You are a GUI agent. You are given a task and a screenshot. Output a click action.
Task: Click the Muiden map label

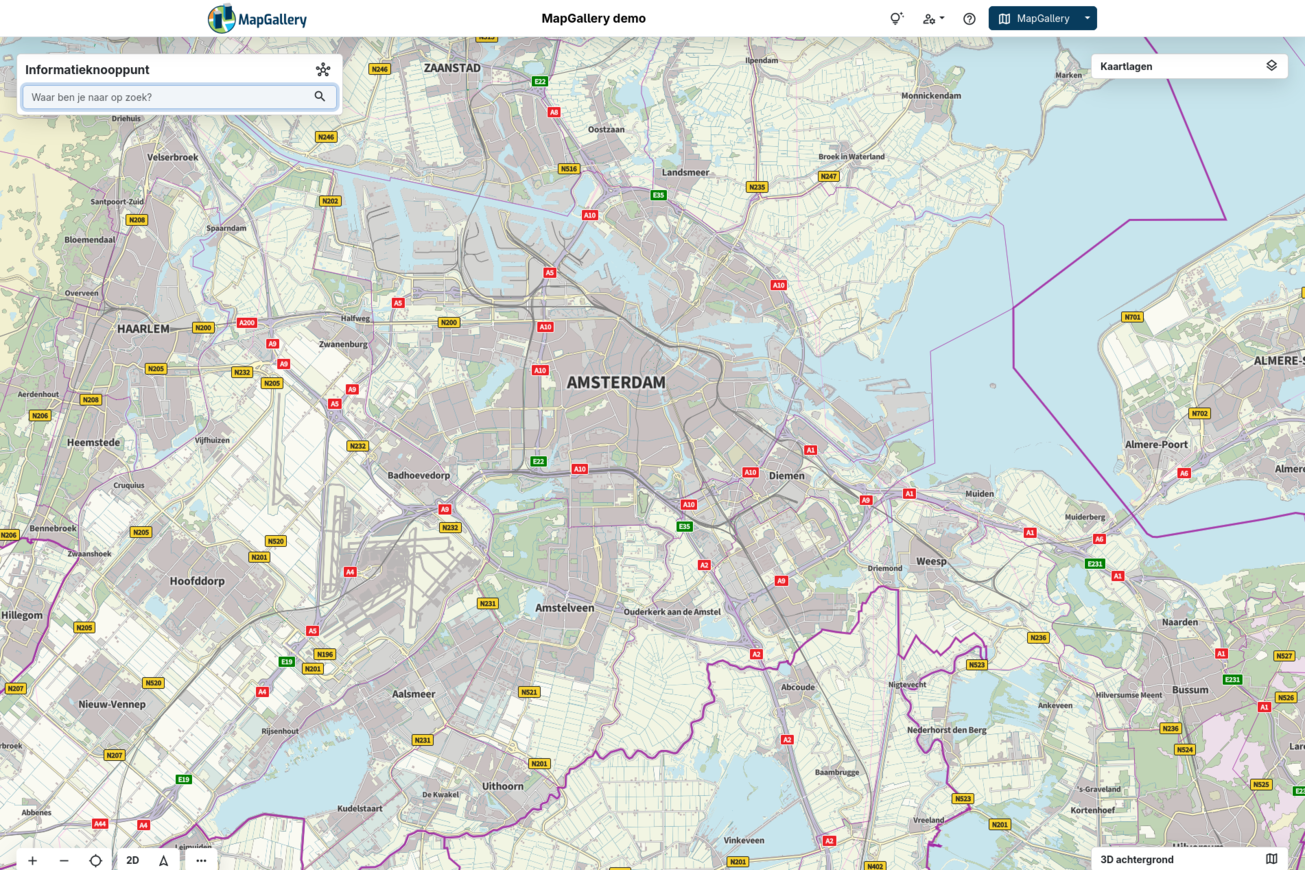(979, 494)
